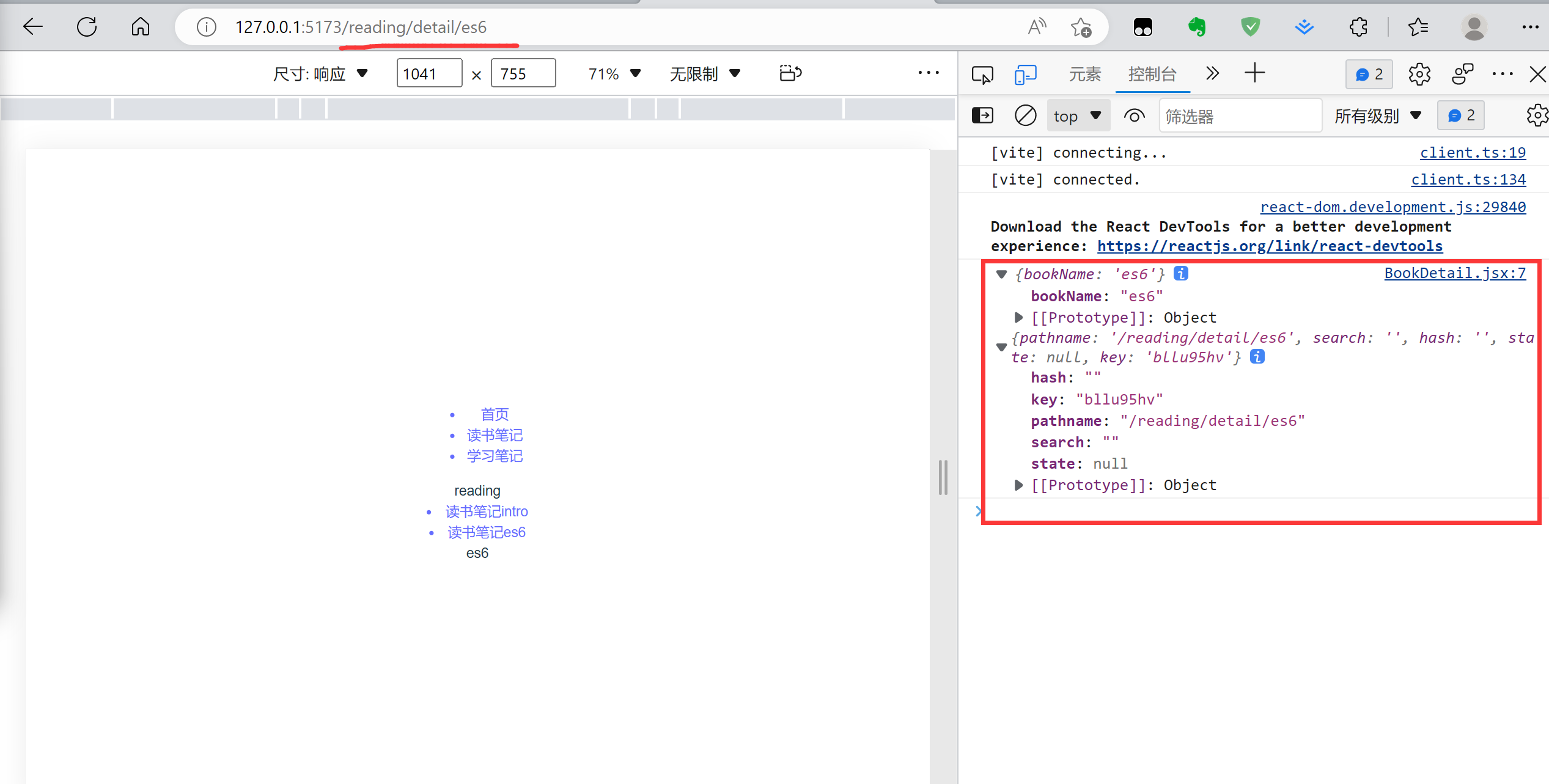Screen dimensions: 1549x784
Task: Click the close devtools panel icon
Action: click(1537, 74)
